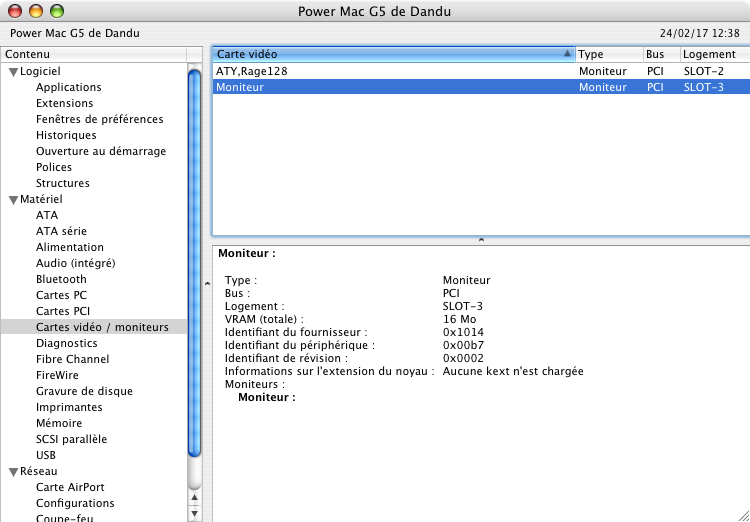Viewport: 750px width, 522px height.
Task: Click the window resize grip corner
Action: point(743,515)
